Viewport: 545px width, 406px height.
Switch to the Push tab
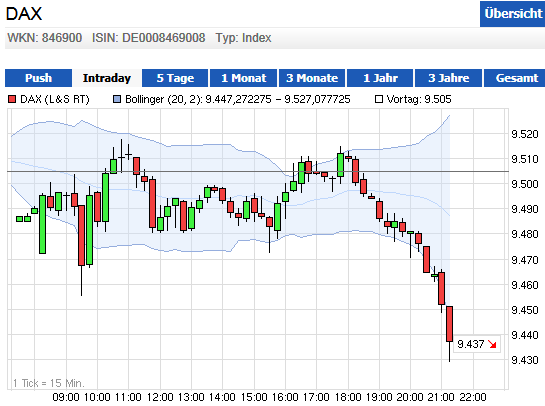point(39,78)
